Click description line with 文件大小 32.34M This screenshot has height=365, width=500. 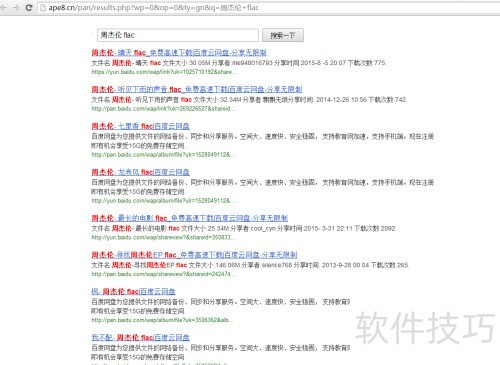click(249, 99)
